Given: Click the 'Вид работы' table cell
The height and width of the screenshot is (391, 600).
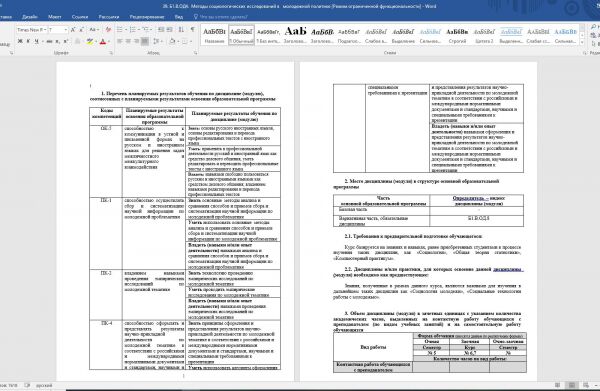Looking at the screenshot, I should click(373, 347).
